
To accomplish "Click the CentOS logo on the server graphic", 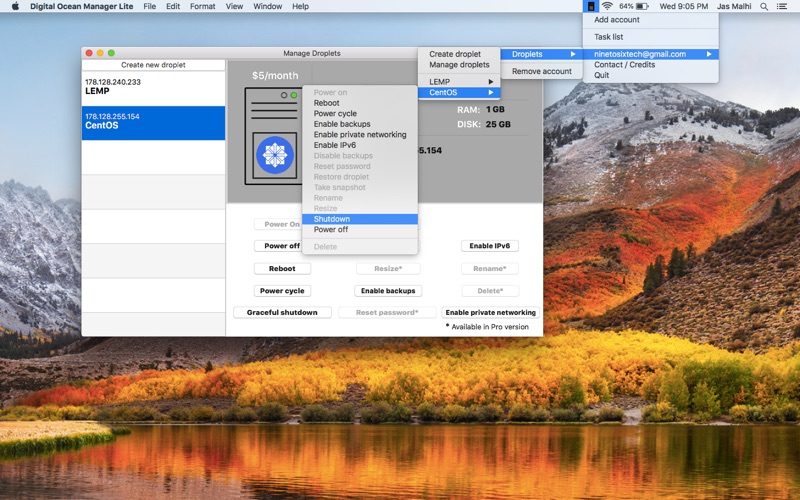I will (x=273, y=154).
